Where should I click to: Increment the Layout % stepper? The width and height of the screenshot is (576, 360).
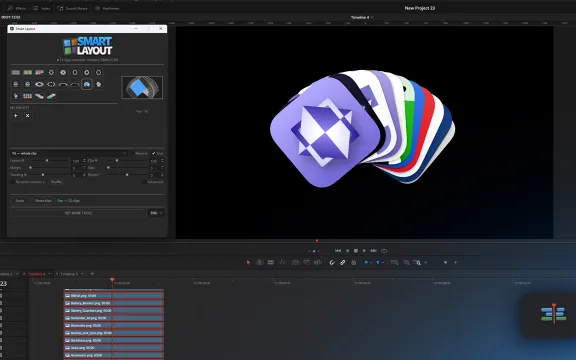click(x=84, y=159)
